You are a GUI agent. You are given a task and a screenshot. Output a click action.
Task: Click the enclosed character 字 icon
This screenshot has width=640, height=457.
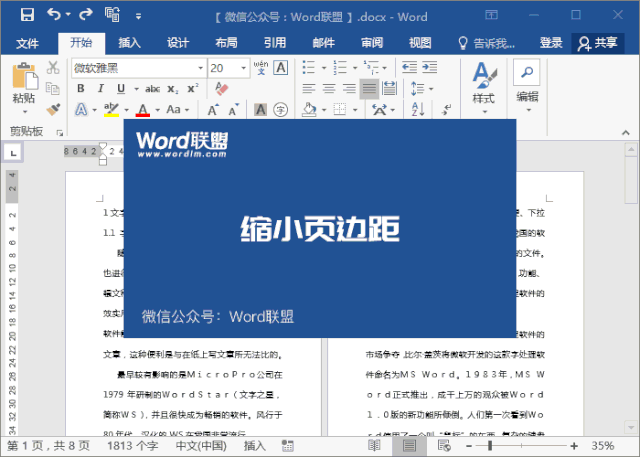pos(280,109)
